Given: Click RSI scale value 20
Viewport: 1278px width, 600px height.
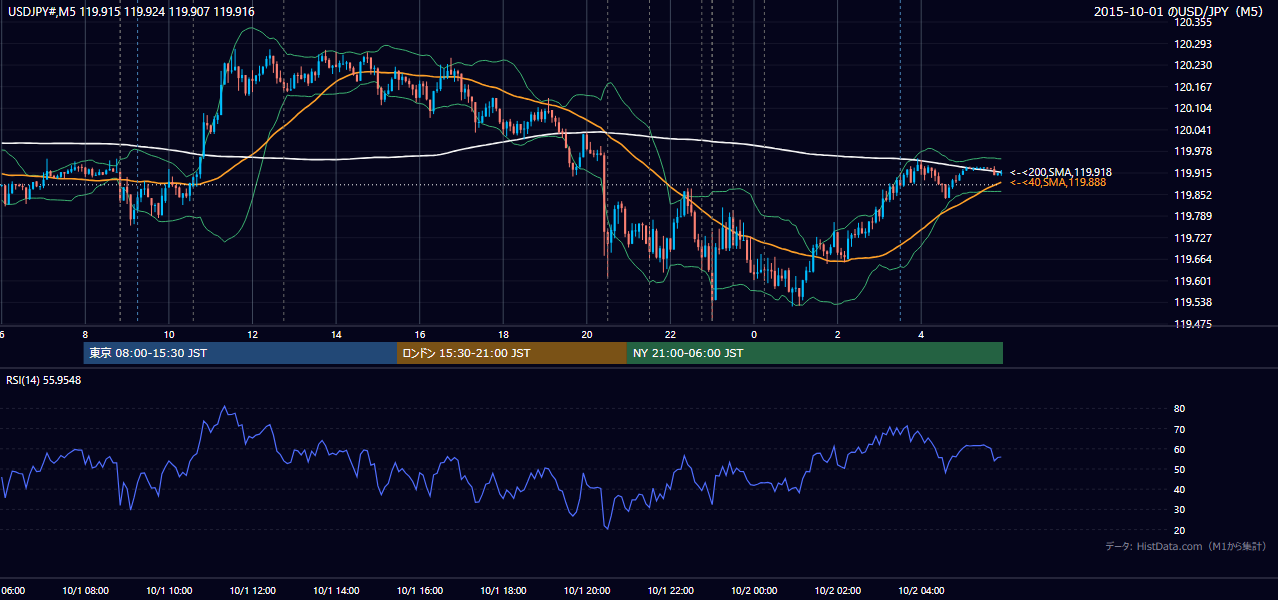Looking at the screenshot, I should click(x=1180, y=530).
